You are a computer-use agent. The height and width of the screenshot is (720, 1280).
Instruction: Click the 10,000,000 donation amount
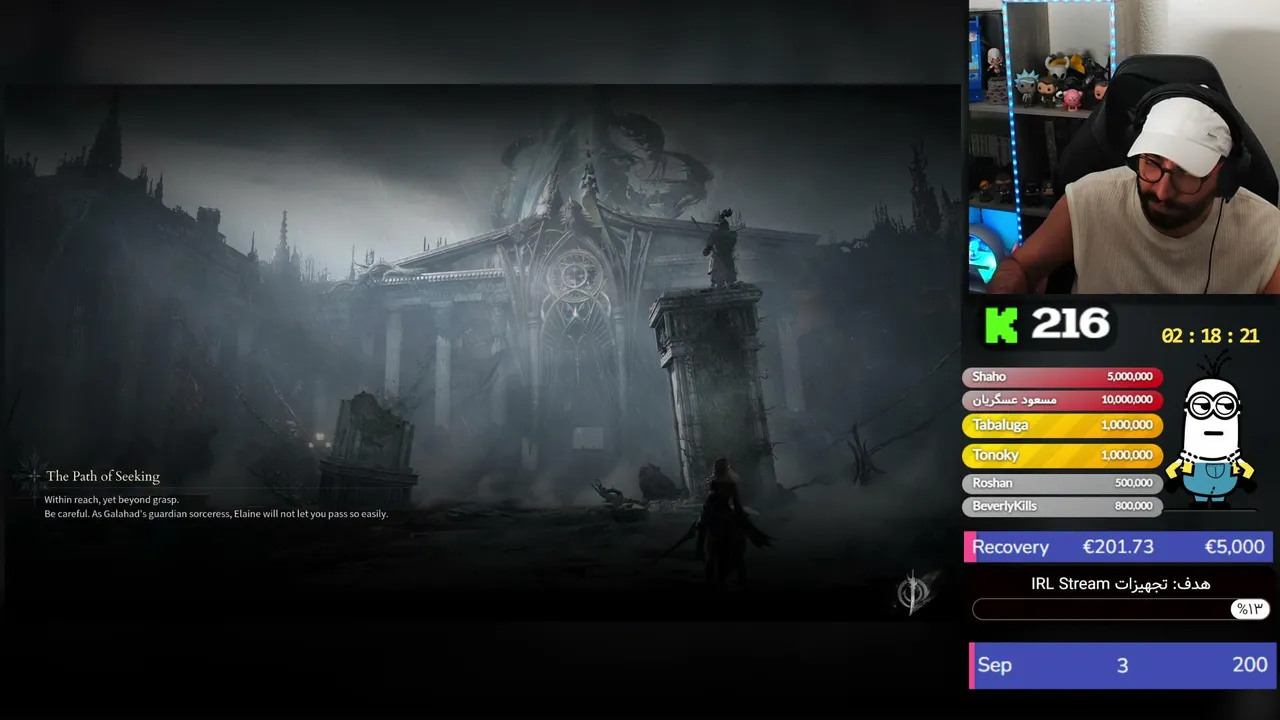click(x=1127, y=400)
